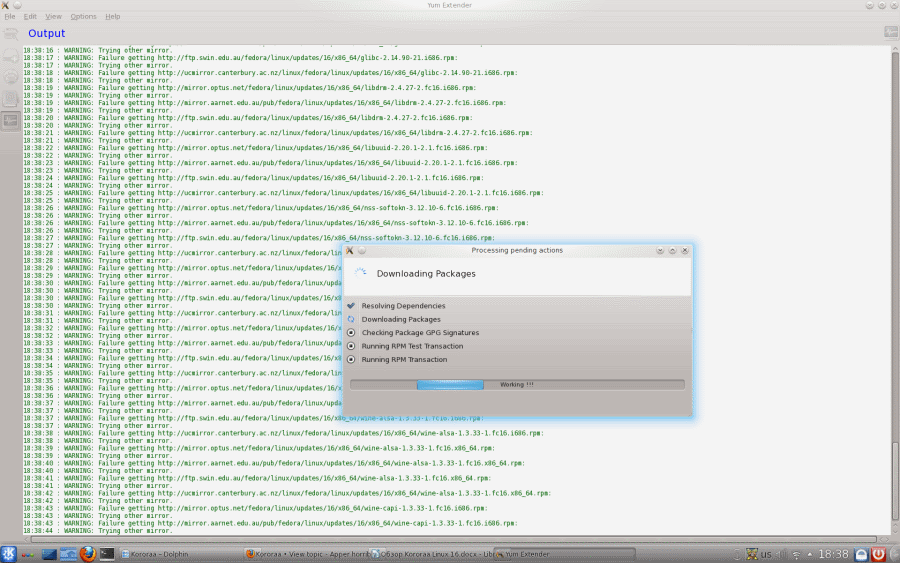Click the Running RPM Test Transaction step

412,346
